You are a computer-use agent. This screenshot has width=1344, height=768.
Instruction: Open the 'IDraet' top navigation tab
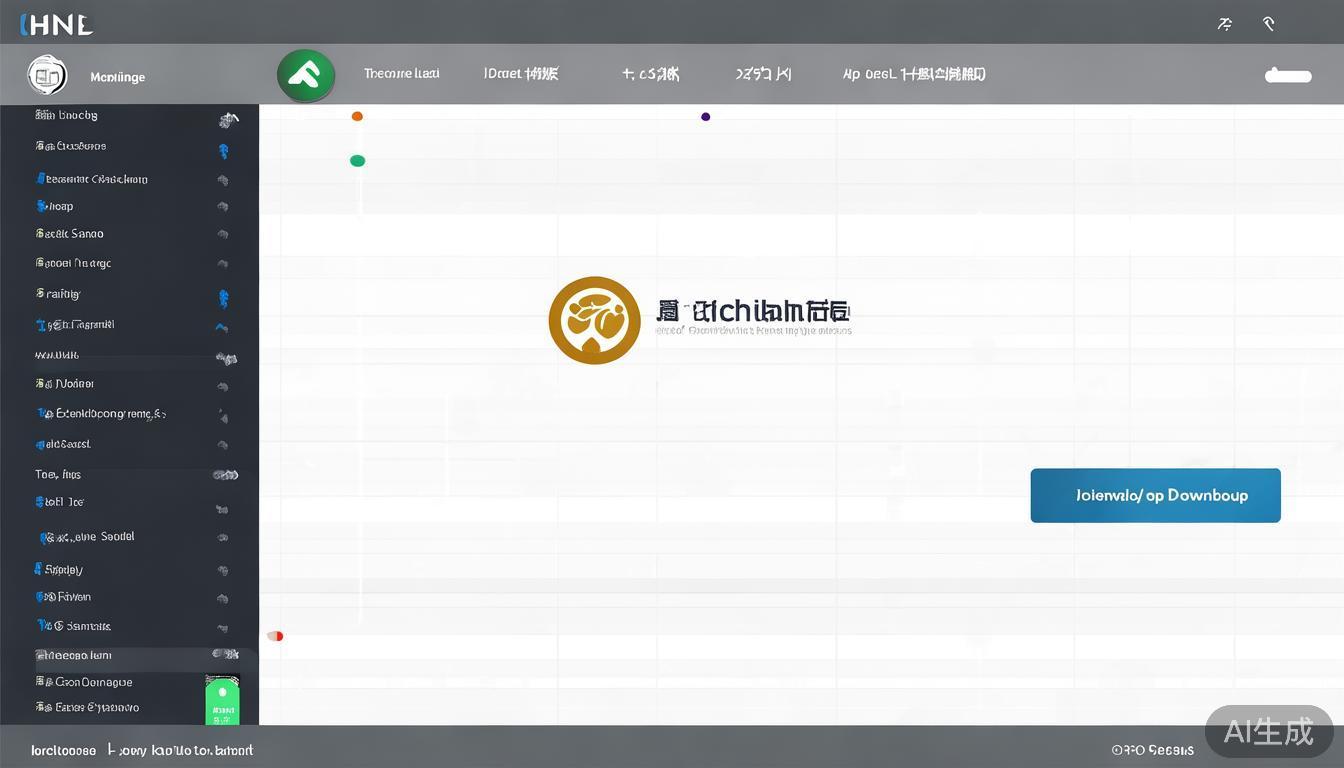pos(520,74)
